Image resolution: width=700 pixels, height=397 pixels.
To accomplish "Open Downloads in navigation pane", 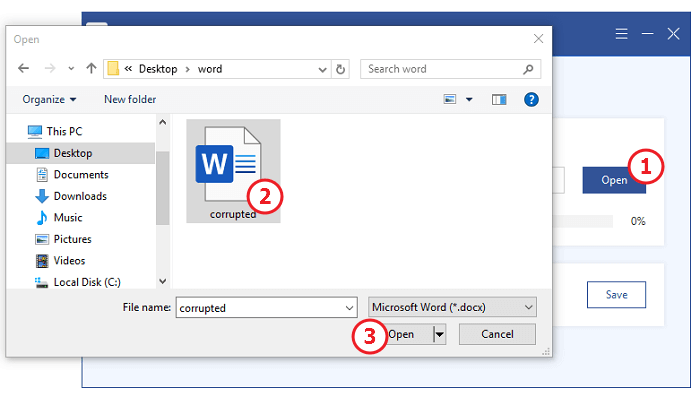I will (80, 196).
